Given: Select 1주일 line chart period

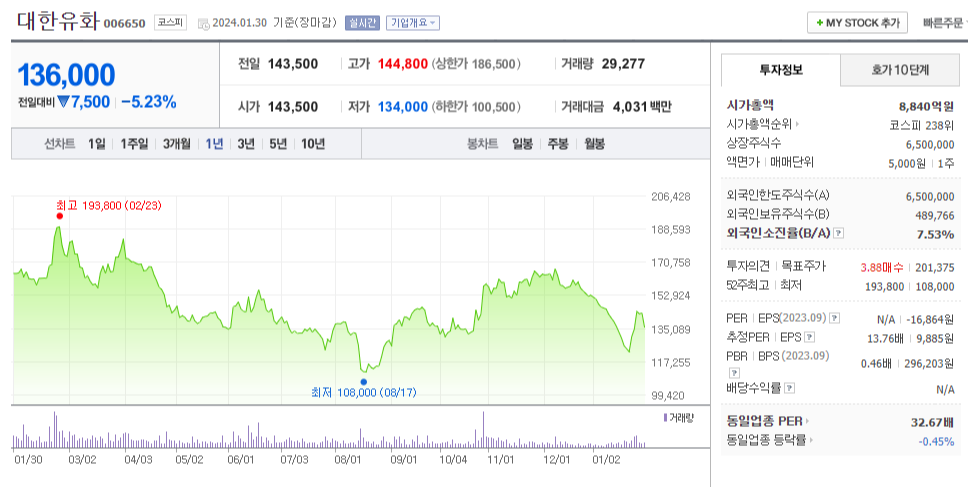Looking at the screenshot, I should click(x=134, y=144).
